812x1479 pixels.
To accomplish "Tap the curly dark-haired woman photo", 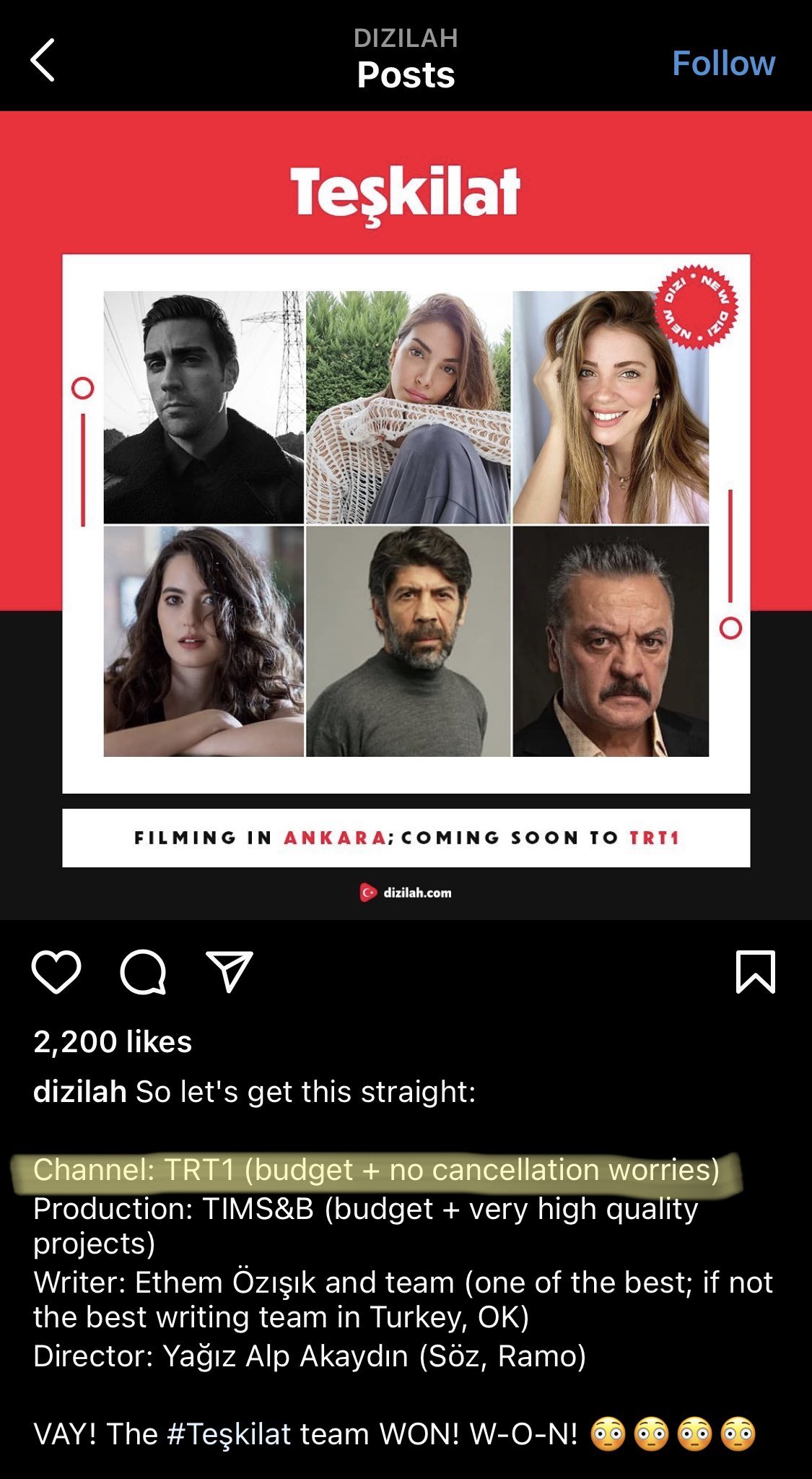I will [x=204, y=641].
